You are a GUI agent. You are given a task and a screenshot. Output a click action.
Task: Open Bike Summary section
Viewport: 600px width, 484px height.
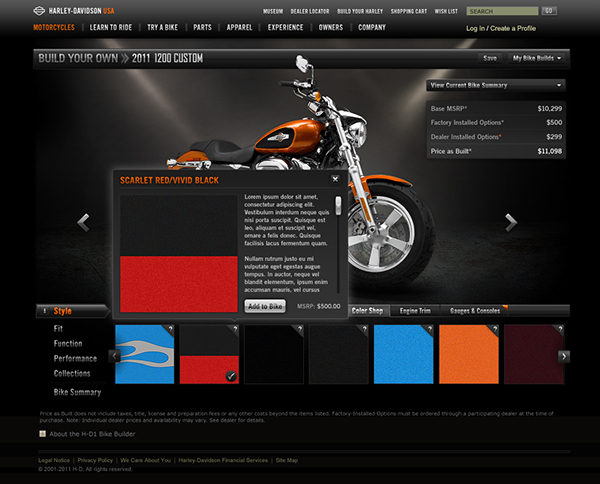click(77, 392)
